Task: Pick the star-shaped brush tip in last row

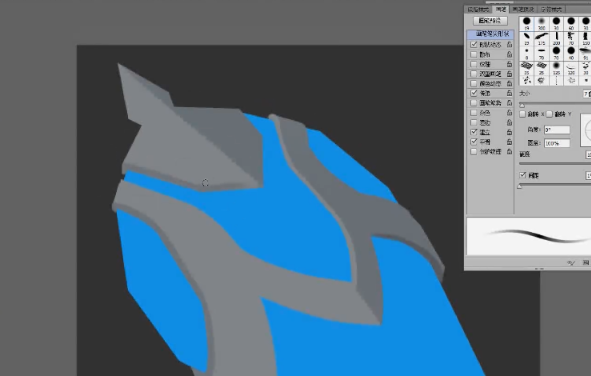Action: [571, 80]
